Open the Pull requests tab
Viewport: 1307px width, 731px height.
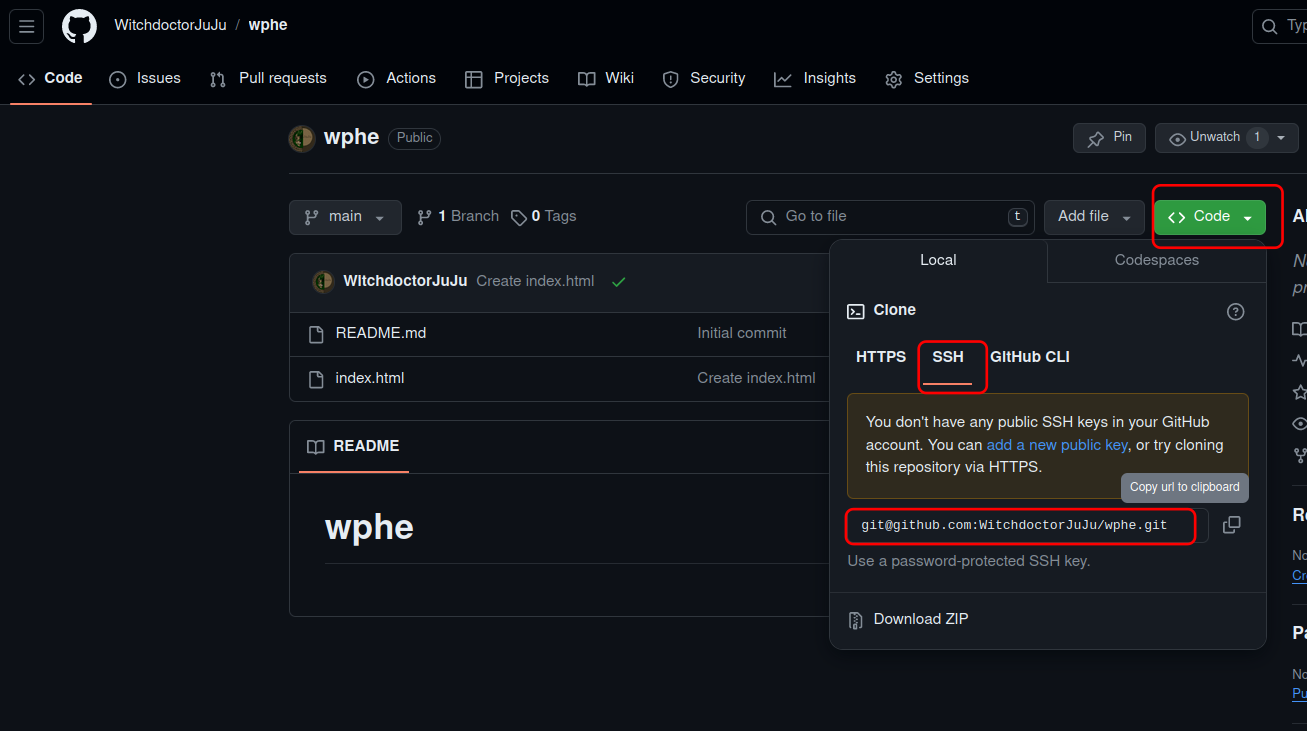click(269, 79)
